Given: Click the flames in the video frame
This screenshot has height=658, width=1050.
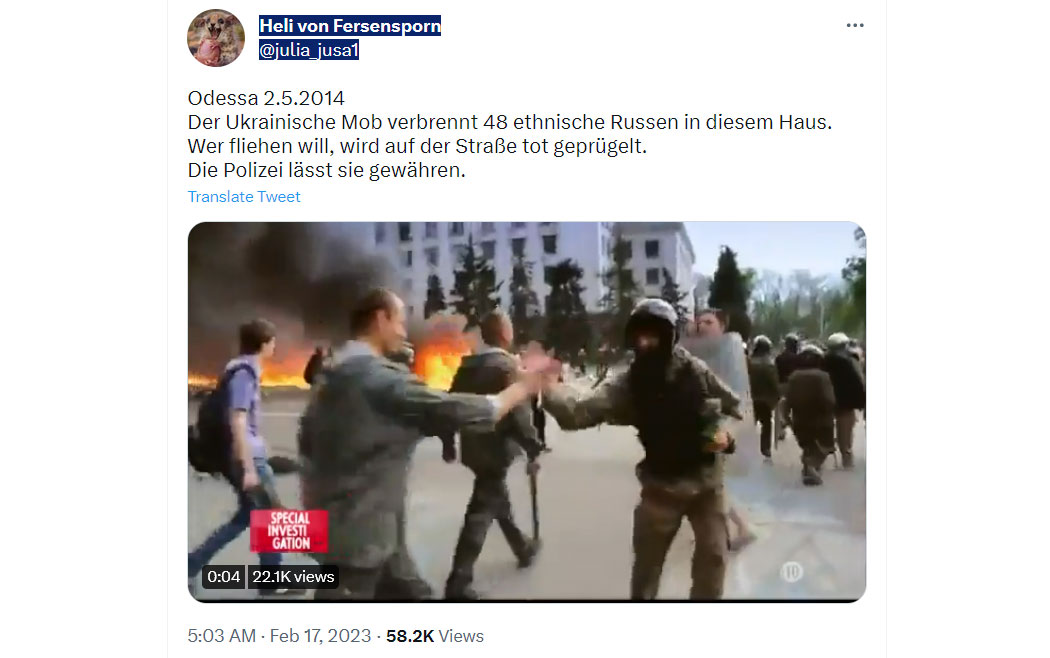Looking at the screenshot, I should [x=439, y=358].
